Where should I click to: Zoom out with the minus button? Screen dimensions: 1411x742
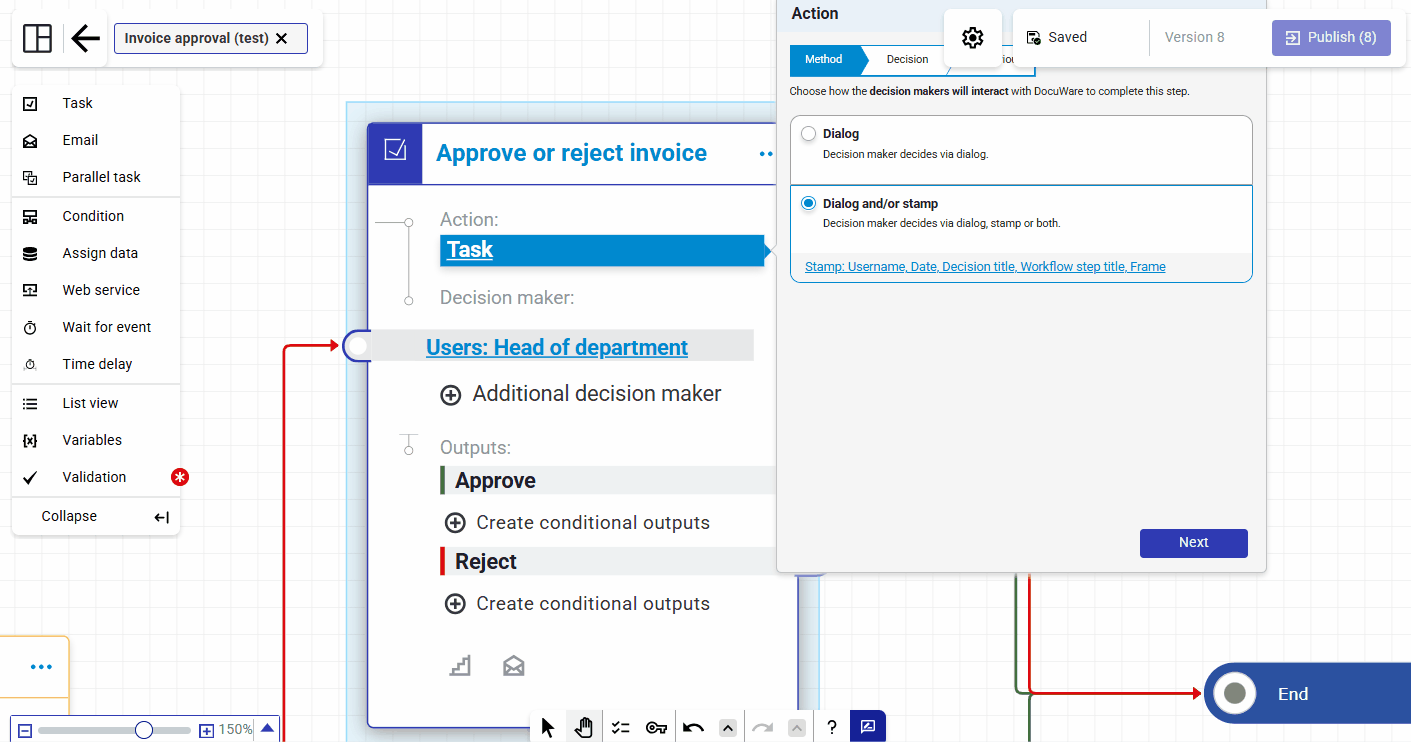25,730
